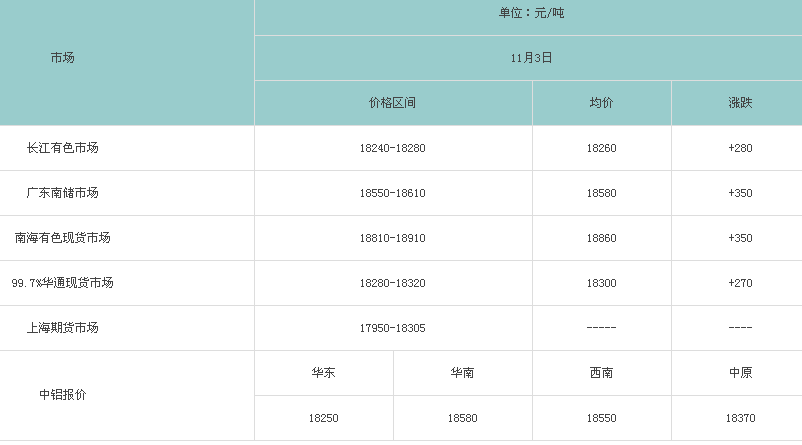Click the price range 18240-18280 cell
This screenshot has width=802, height=445.
392,148
